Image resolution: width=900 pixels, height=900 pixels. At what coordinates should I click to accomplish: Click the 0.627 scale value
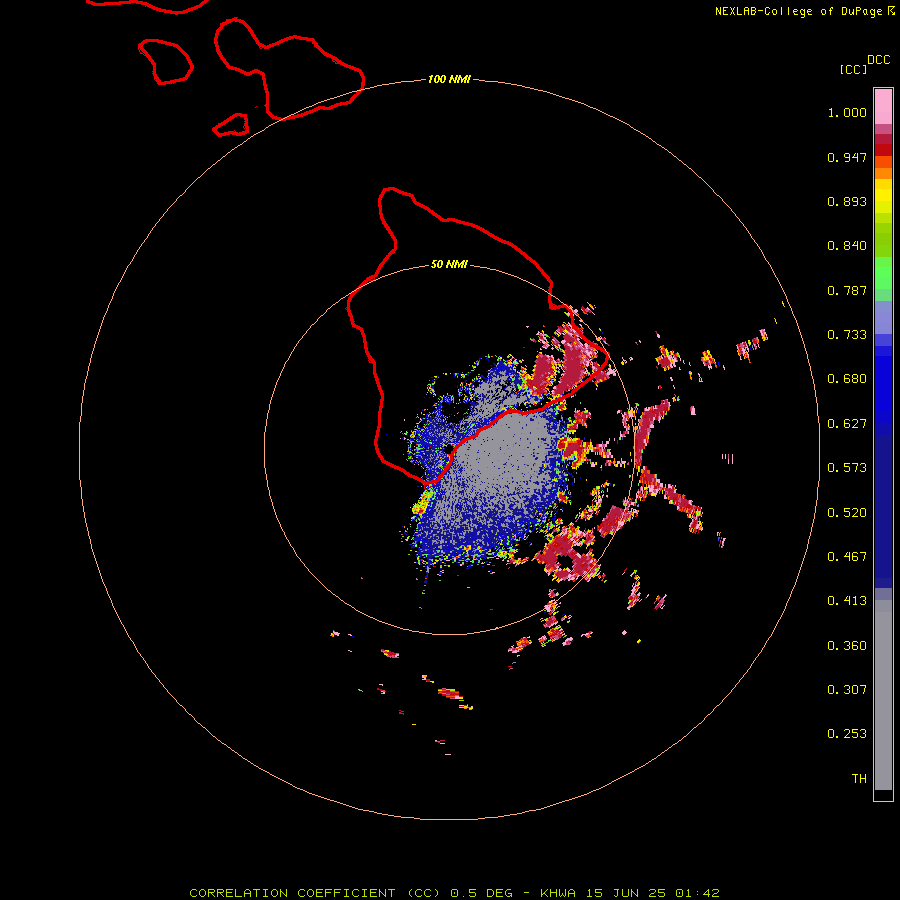click(847, 424)
